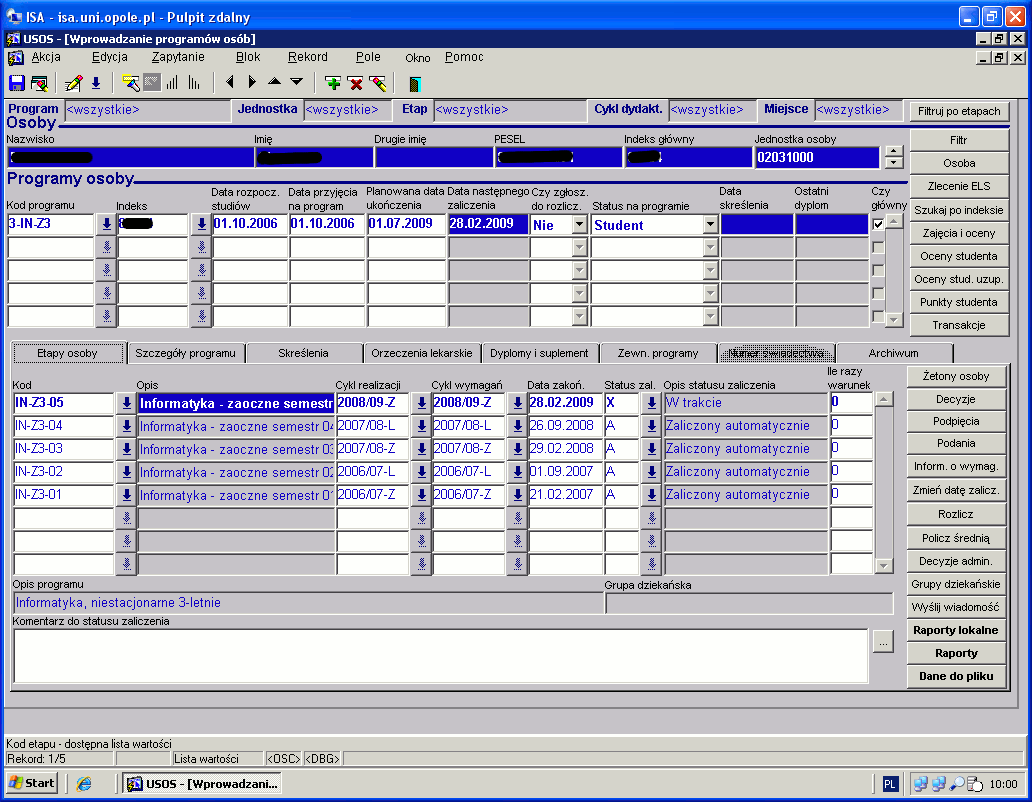Insert a new record with green plus

pos(333,83)
